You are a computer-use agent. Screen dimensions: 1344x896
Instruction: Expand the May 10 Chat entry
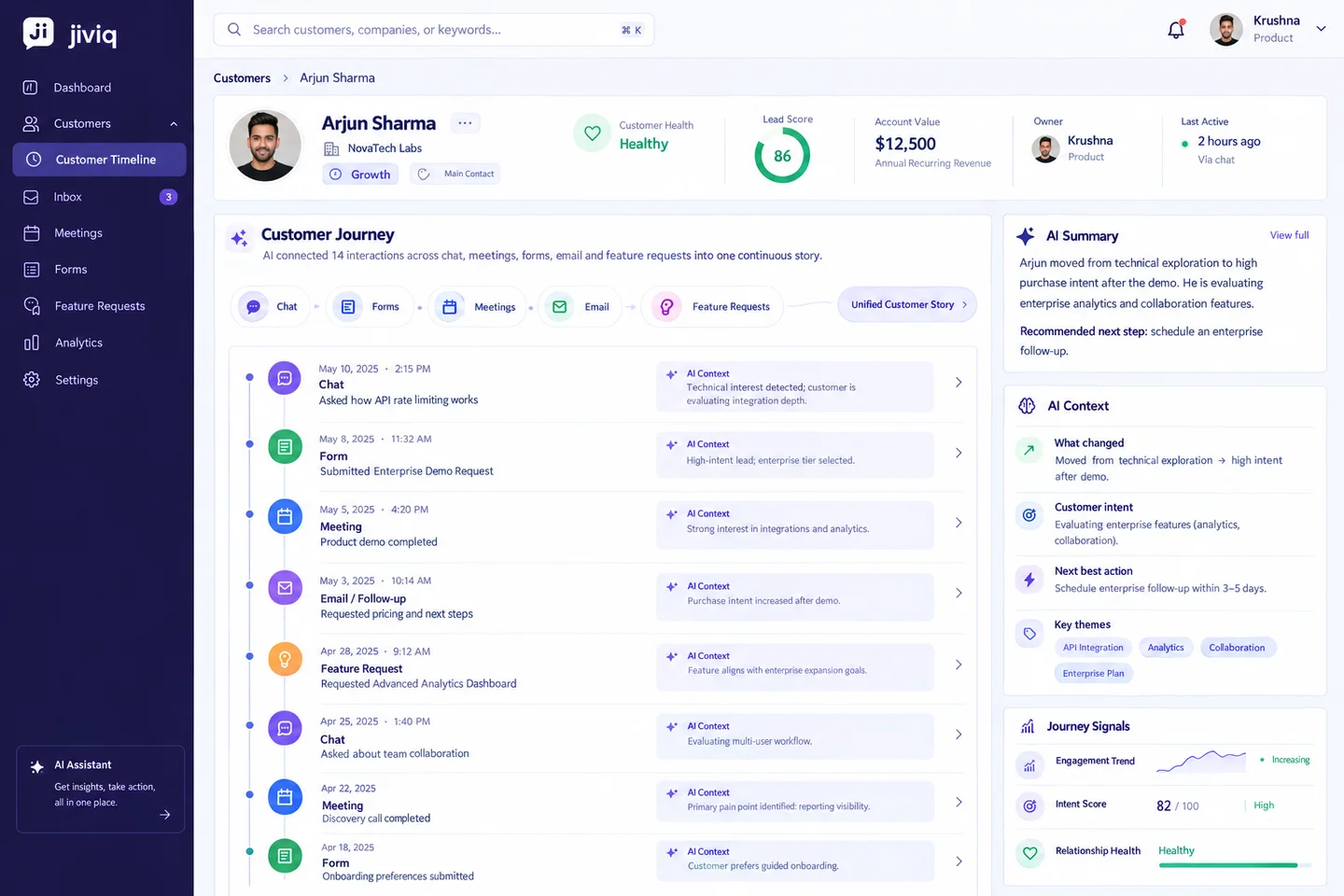[x=959, y=383]
